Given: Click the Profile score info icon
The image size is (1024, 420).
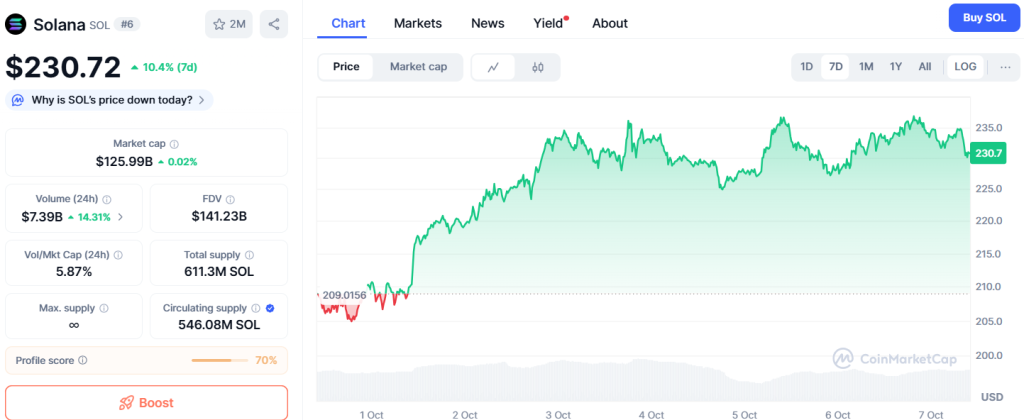Looking at the screenshot, I should point(83,360).
